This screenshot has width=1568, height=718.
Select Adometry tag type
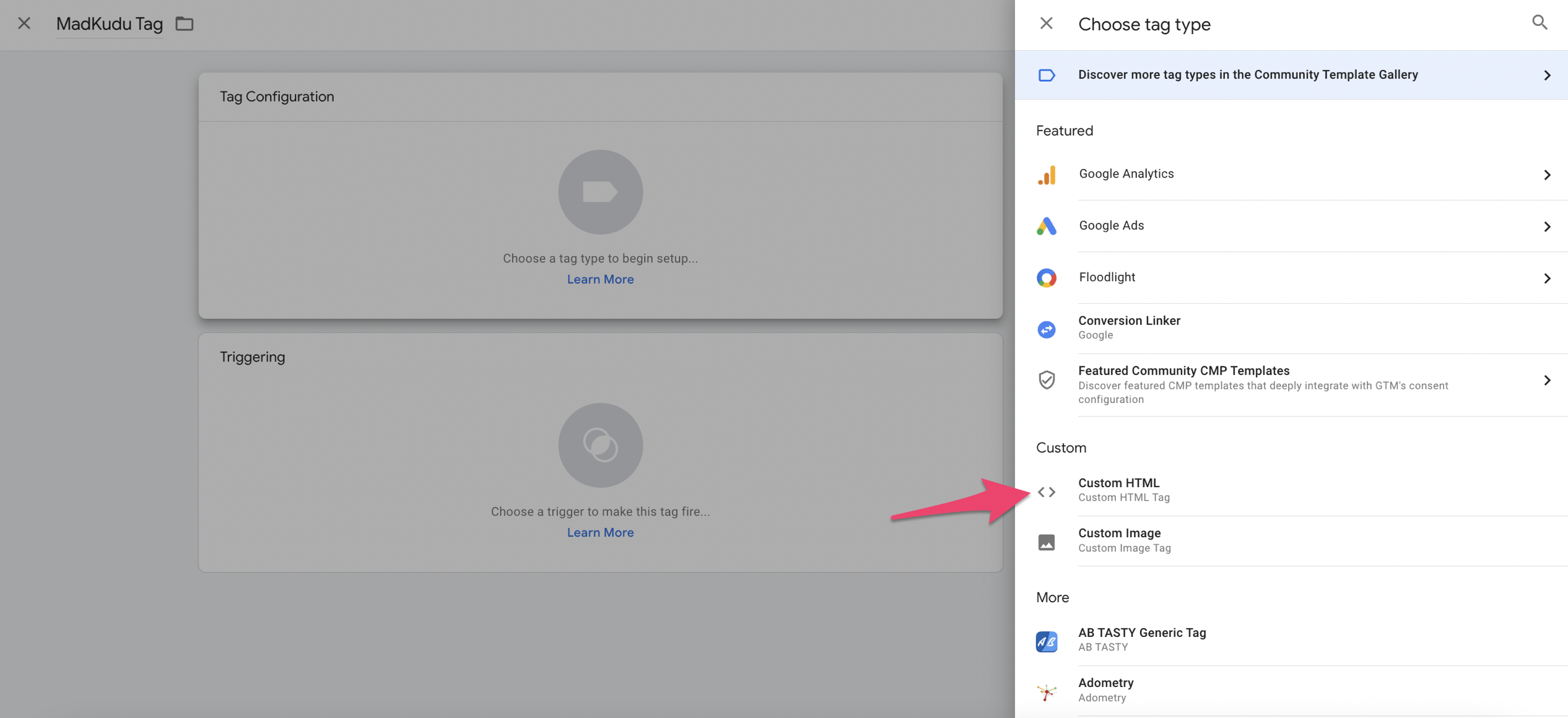[x=1291, y=690]
